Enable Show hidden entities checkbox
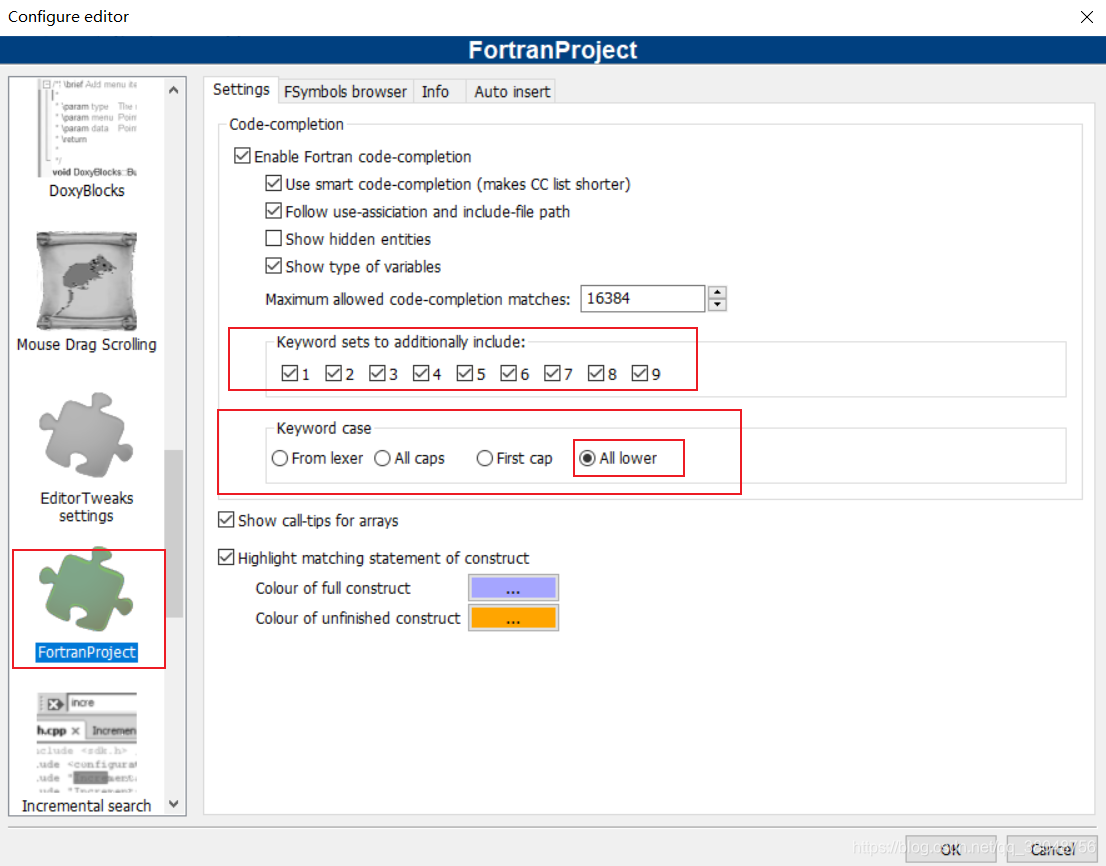Viewport: 1106px width, 866px height. click(273, 238)
